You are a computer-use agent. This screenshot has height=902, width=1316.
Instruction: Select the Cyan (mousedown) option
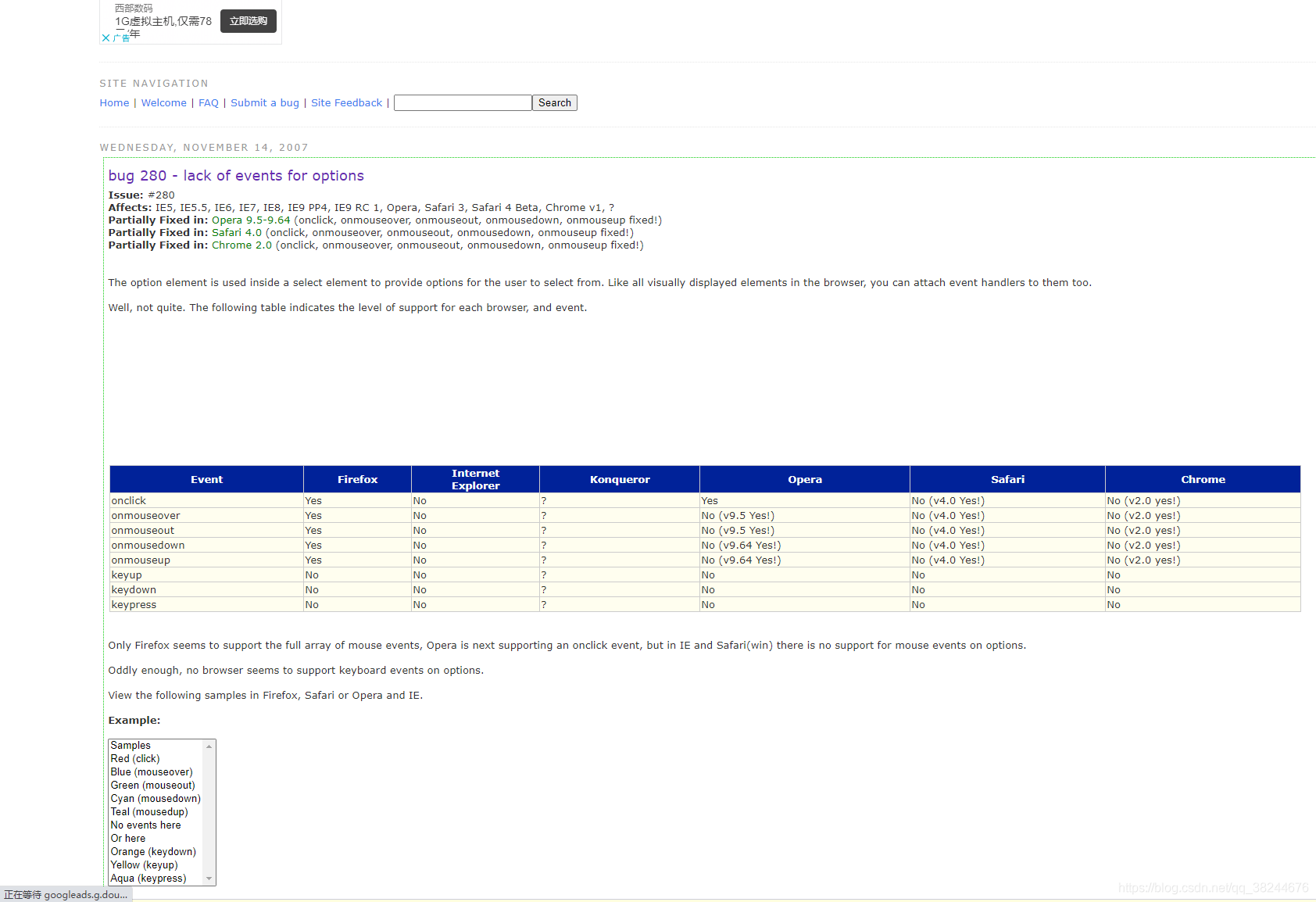pos(156,799)
